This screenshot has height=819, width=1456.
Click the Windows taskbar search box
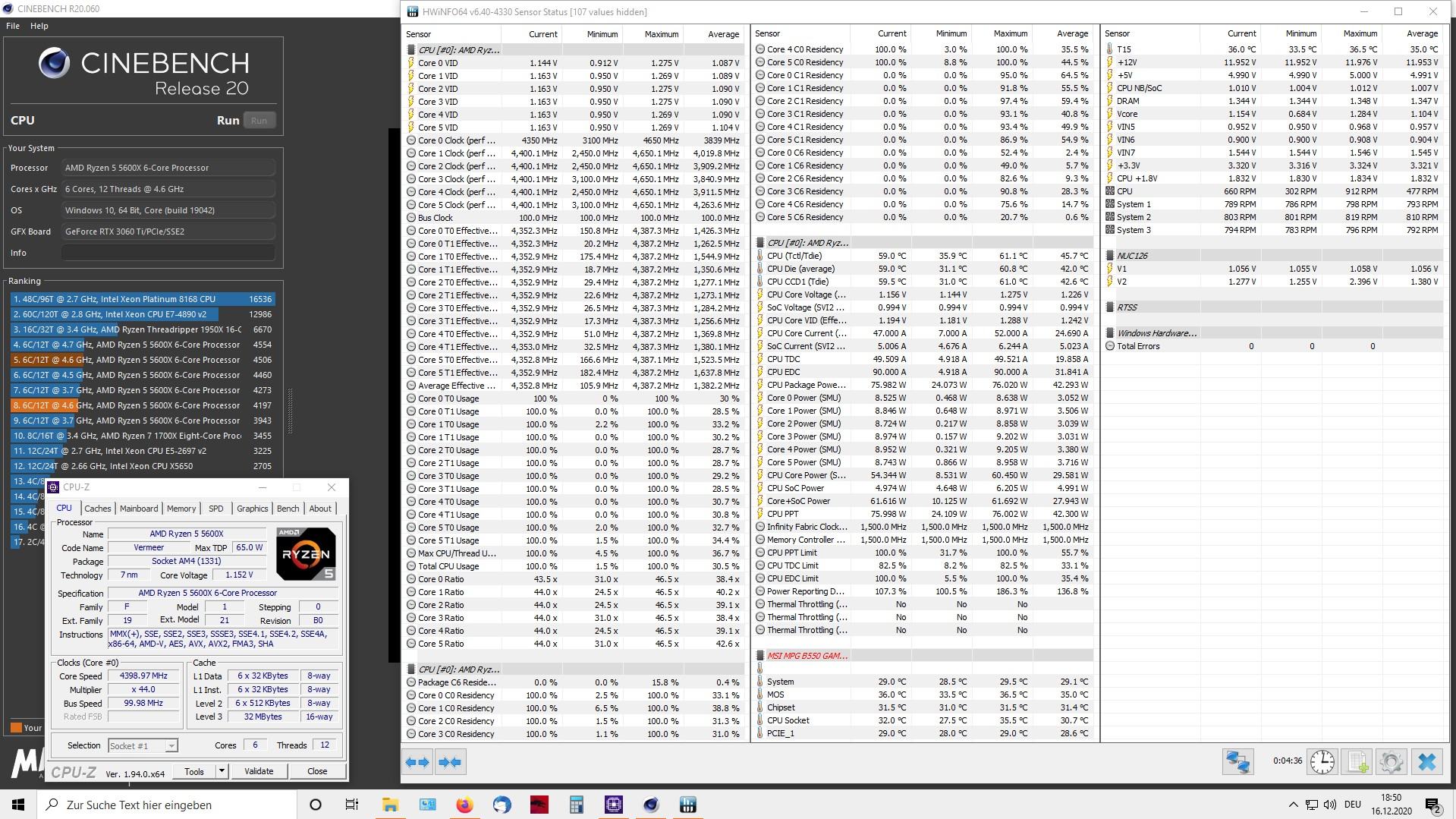pos(167,805)
